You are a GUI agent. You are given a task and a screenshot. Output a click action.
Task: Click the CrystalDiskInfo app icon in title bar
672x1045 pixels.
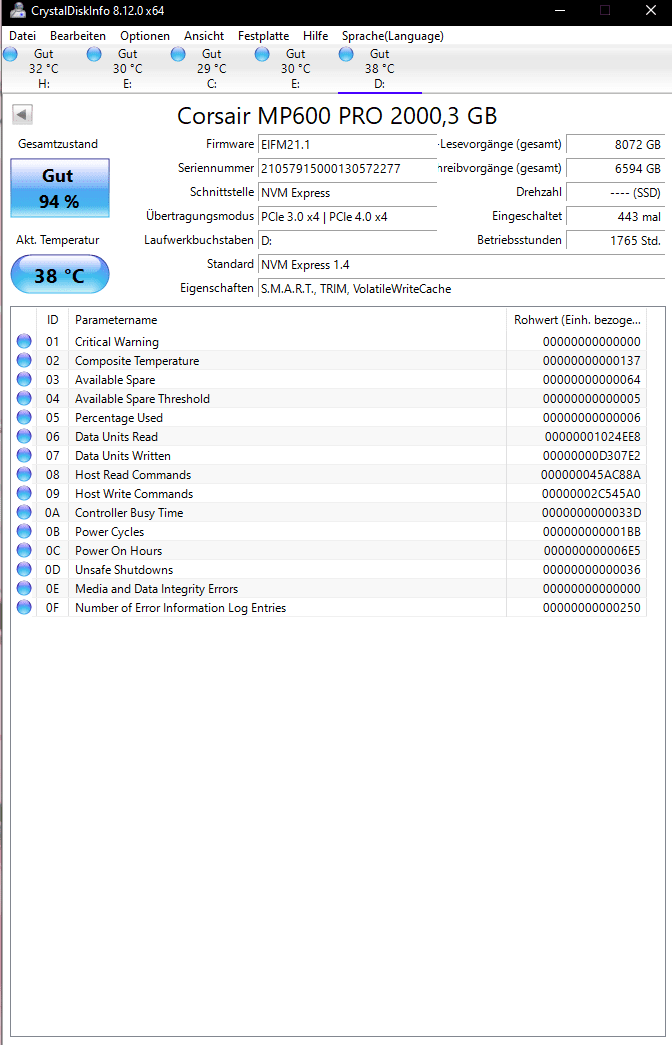(x=17, y=11)
